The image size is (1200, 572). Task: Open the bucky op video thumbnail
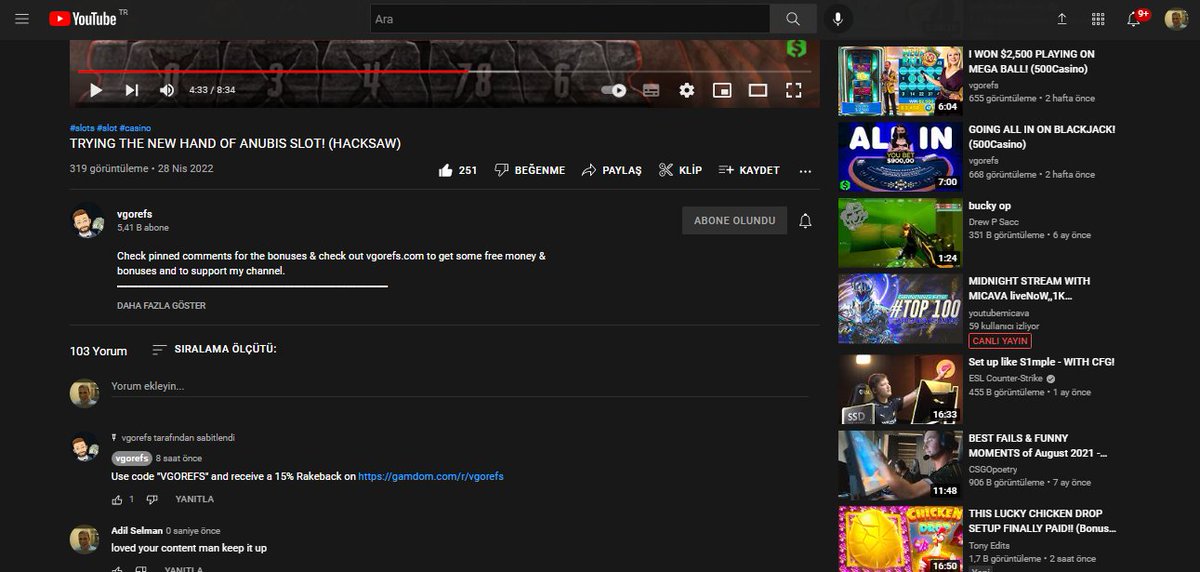pyautogui.click(x=899, y=232)
